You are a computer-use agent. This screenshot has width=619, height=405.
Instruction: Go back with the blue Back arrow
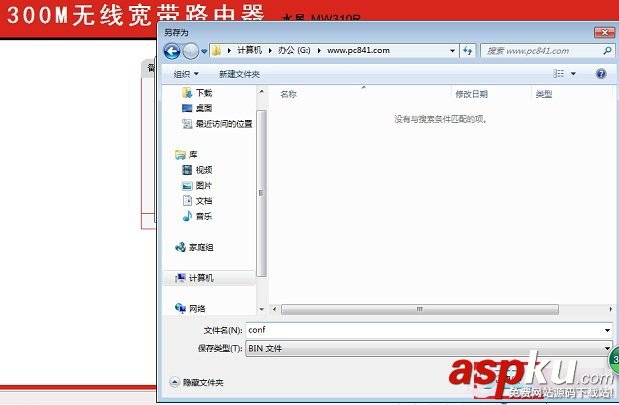click(x=172, y=51)
